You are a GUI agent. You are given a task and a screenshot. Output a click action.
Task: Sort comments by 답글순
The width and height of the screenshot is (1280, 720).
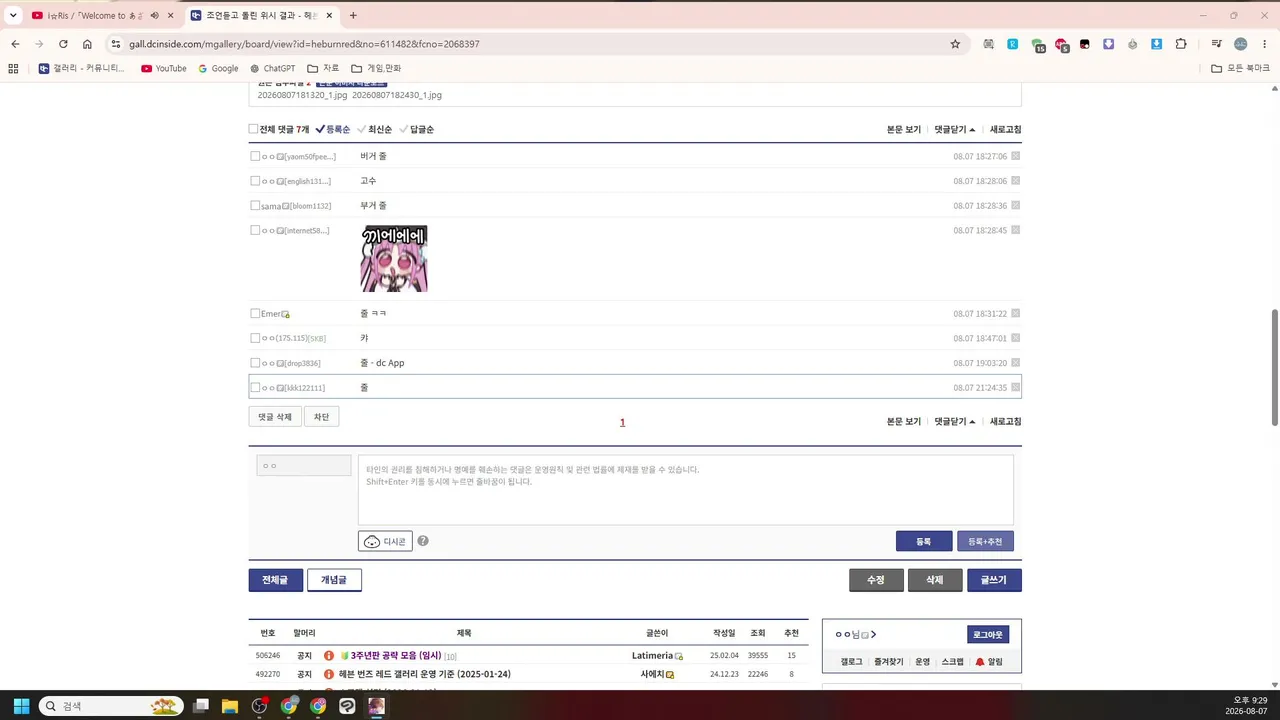coord(417,129)
